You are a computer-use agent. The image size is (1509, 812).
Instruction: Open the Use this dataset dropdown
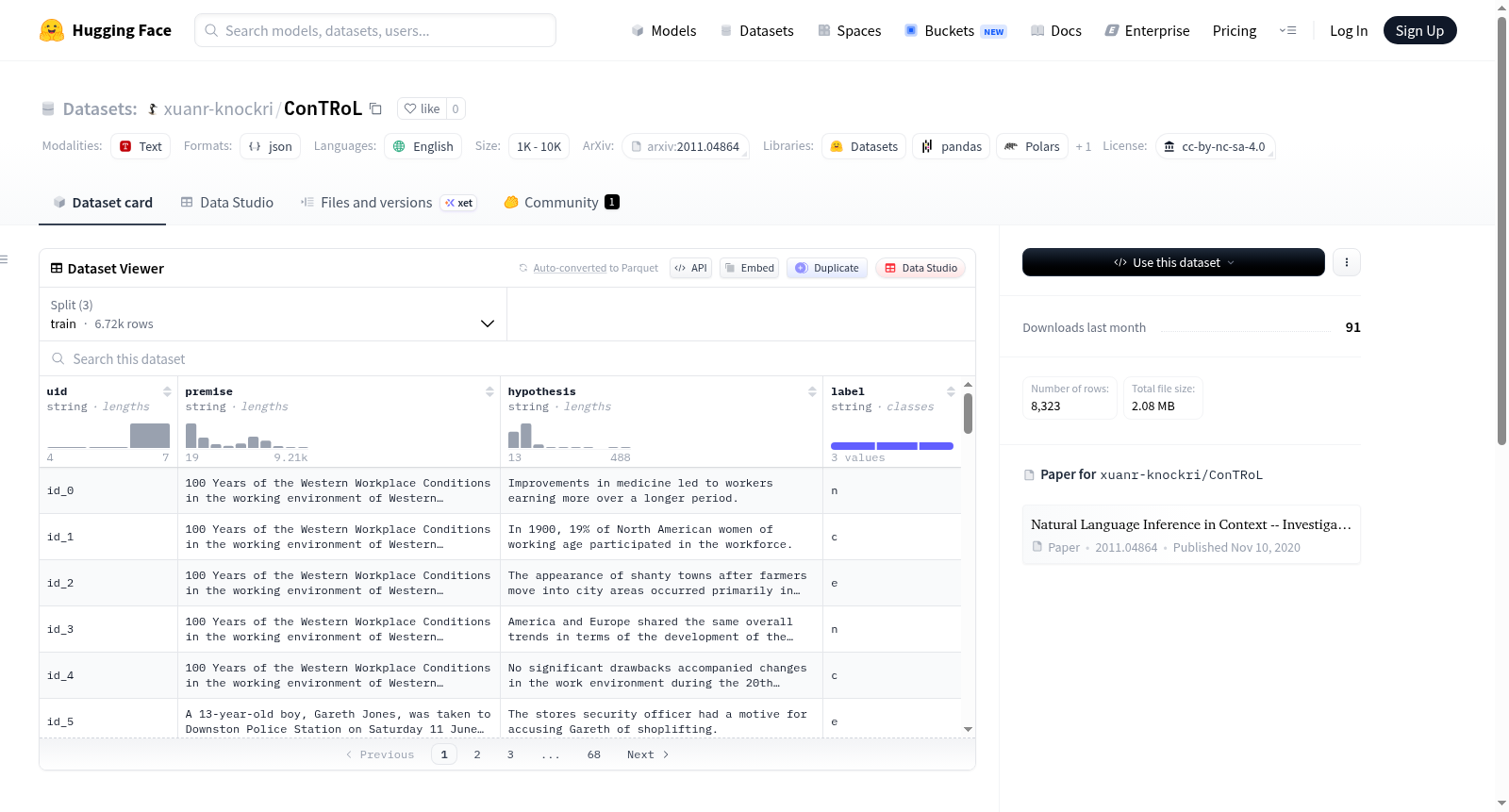click(x=1173, y=262)
